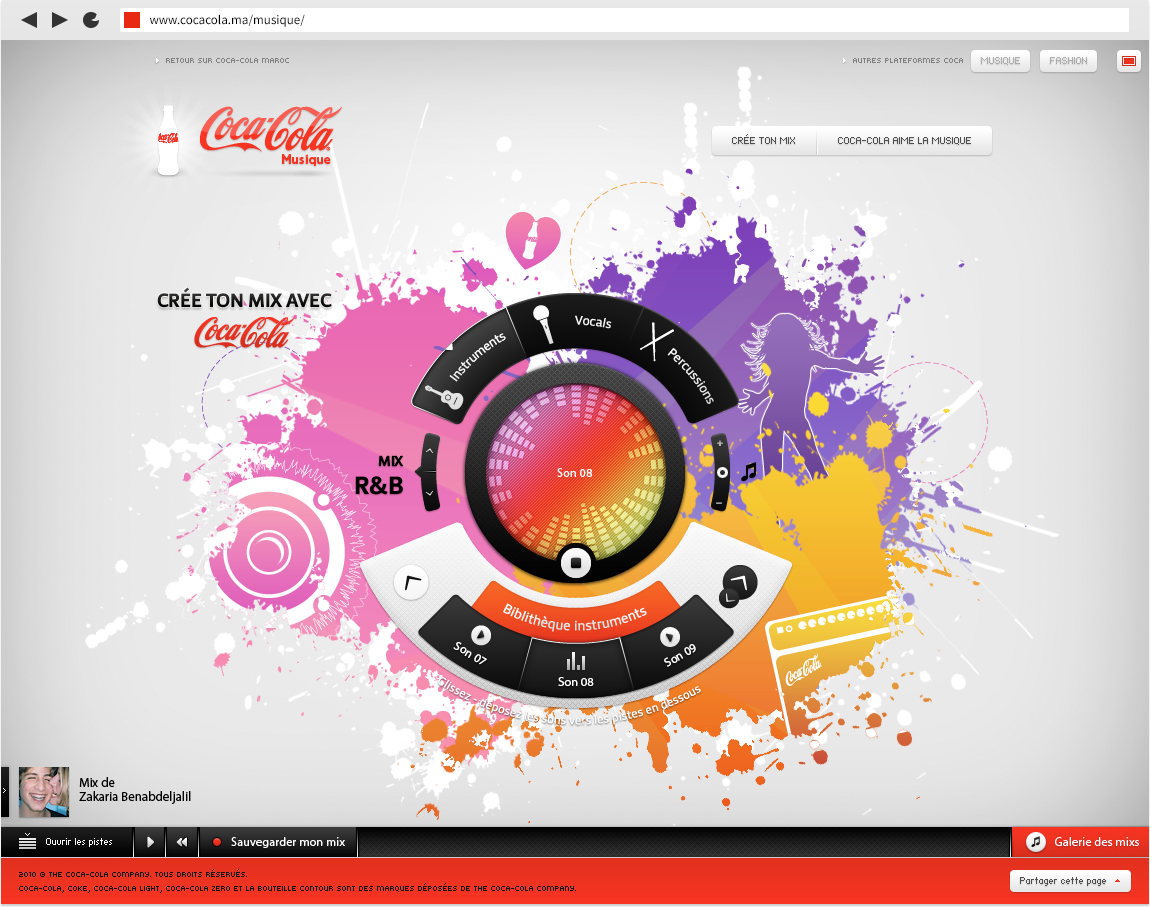This screenshot has height=907, width=1150.
Task: Rotate library right with the dark corner arrow button
Action: tap(739, 584)
